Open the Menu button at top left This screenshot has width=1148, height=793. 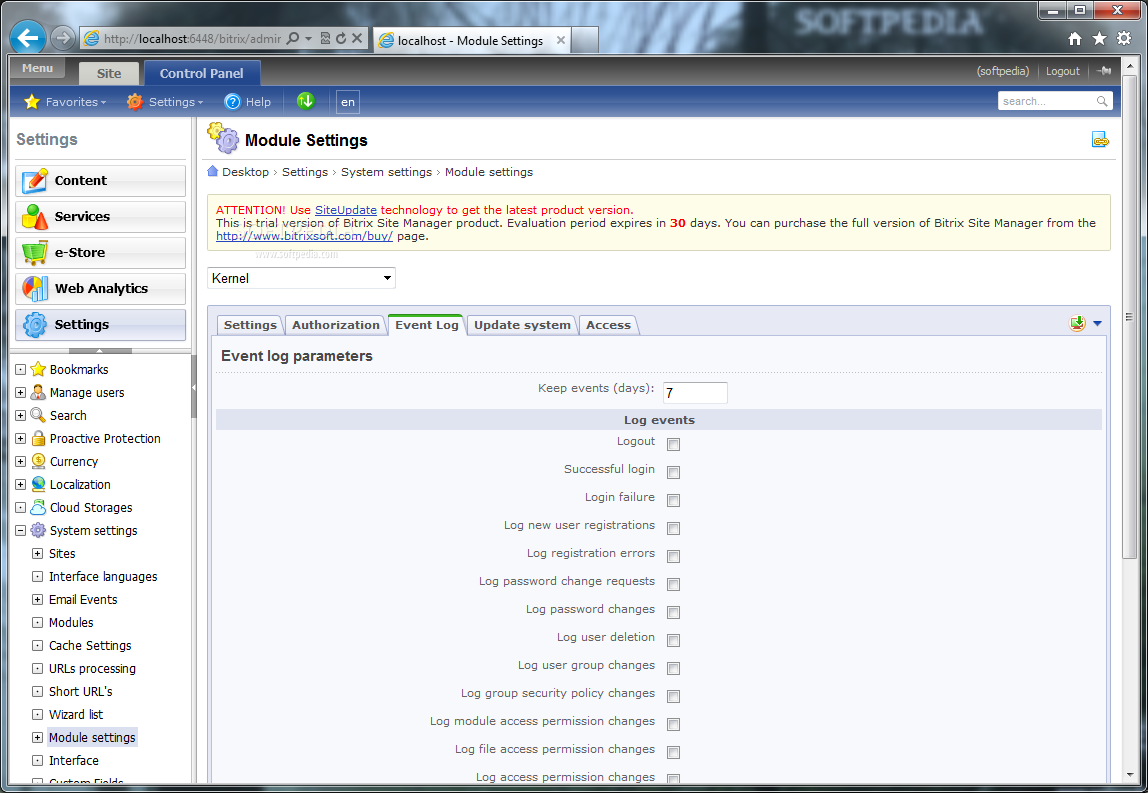point(37,68)
